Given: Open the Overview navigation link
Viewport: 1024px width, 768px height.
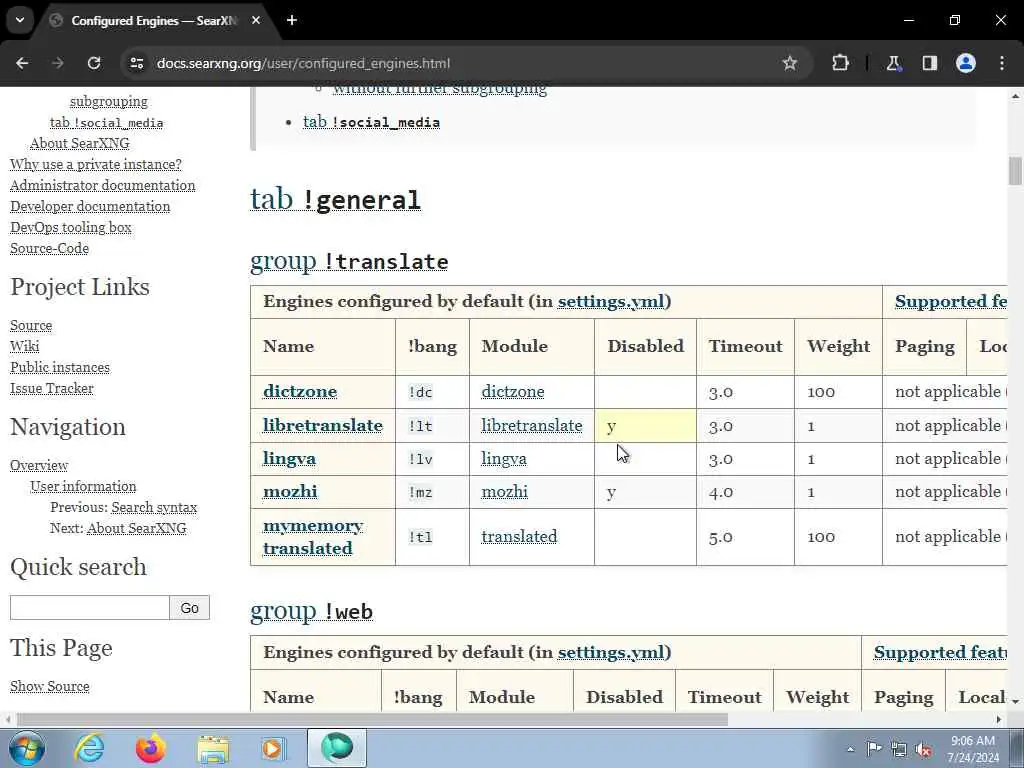Looking at the screenshot, I should pos(39,465).
